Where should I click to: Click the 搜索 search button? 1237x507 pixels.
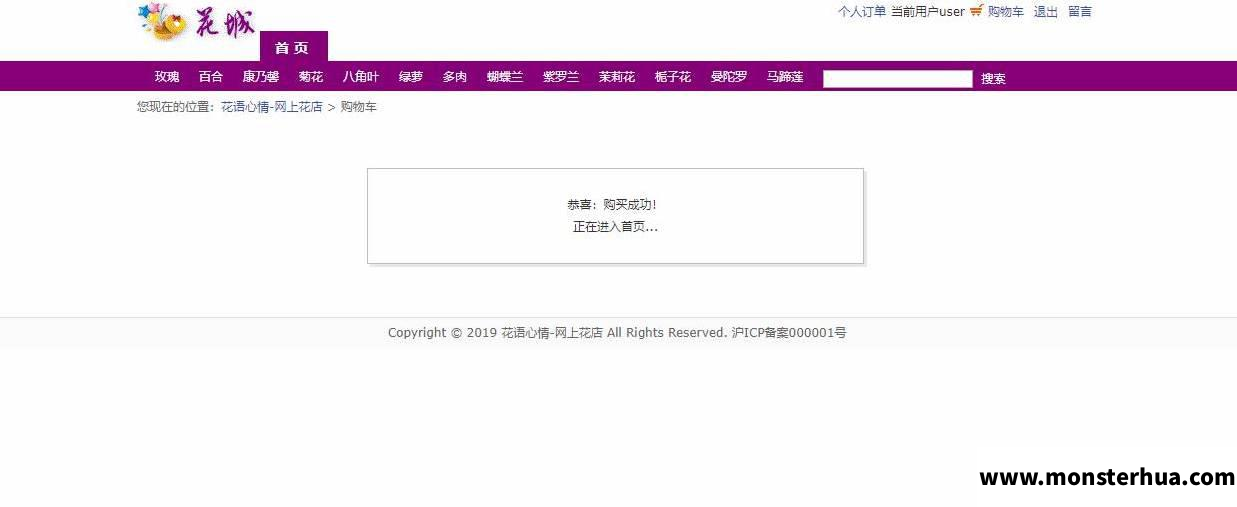(x=993, y=79)
